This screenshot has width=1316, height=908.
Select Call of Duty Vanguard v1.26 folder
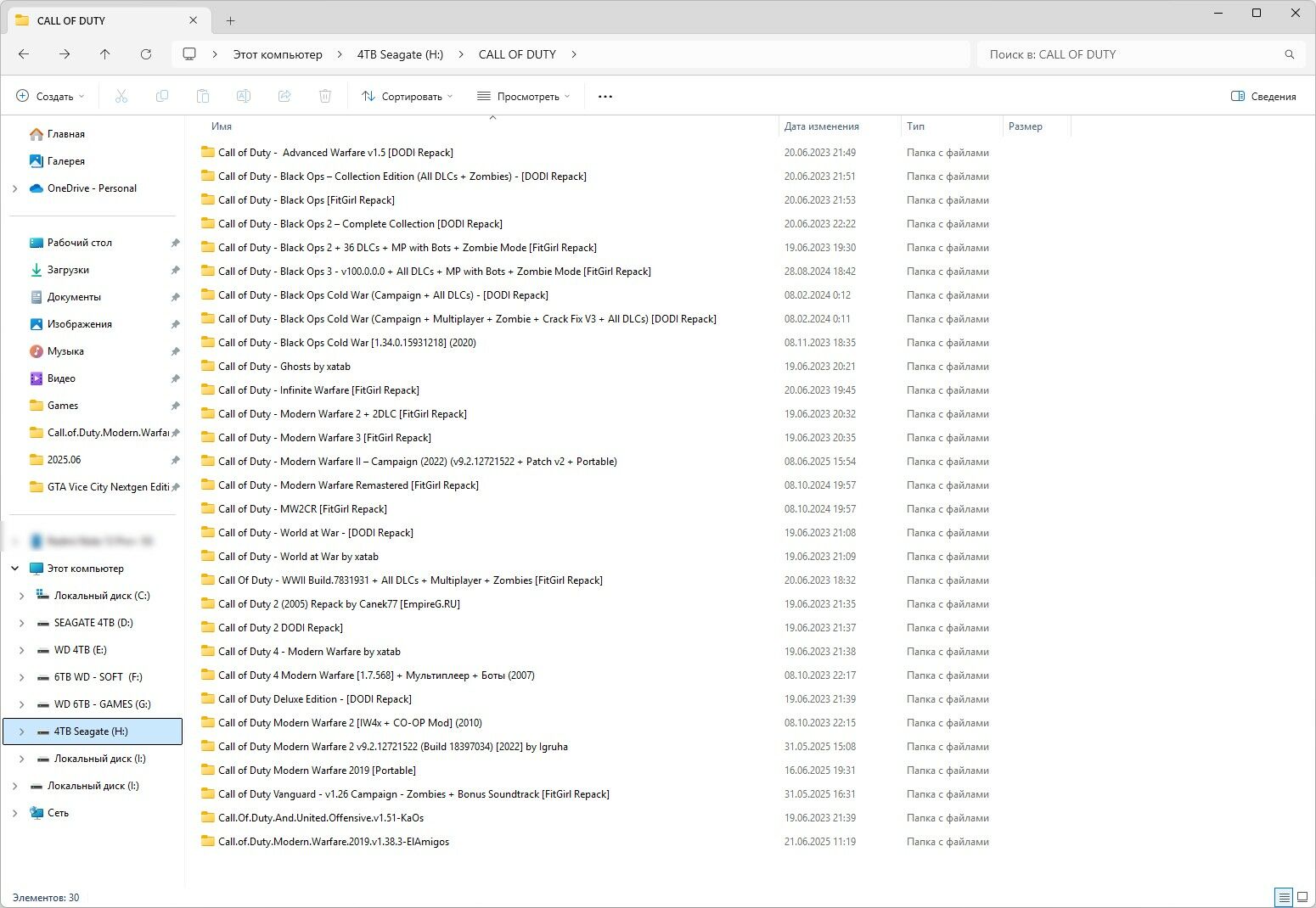413,794
